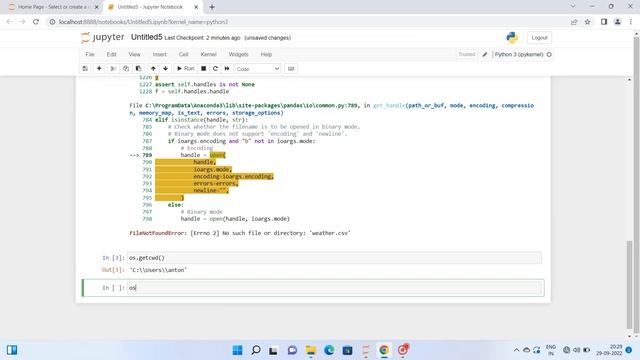Save and checkpoint the notebook
Viewport: 640px width, 360px height.
pos(85,69)
